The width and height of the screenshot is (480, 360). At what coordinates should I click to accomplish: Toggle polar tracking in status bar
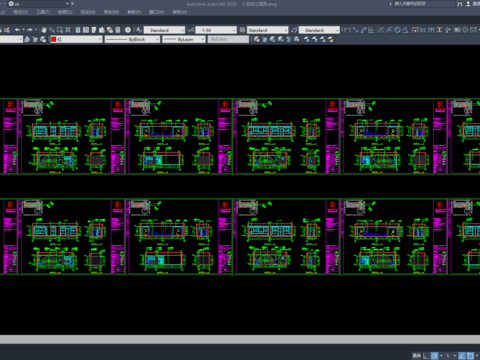(434, 356)
